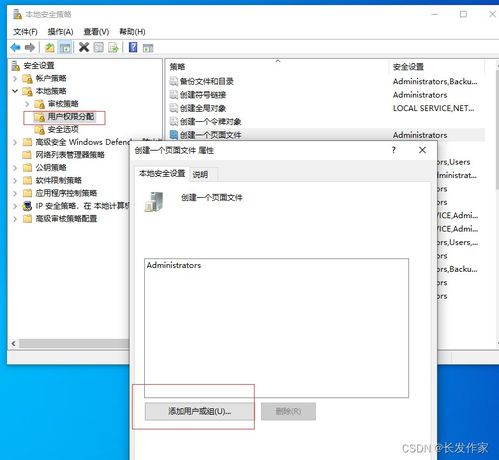Switch to the 说明 tab
Image resolution: width=499 pixels, height=460 pixels.
[x=200, y=174]
